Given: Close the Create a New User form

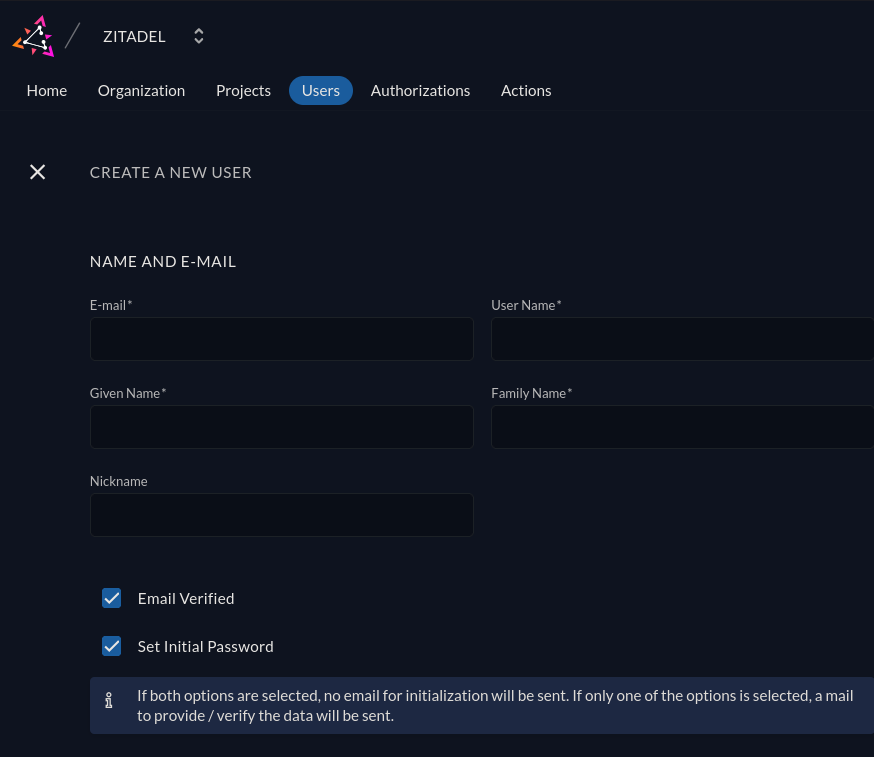Looking at the screenshot, I should click(37, 172).
